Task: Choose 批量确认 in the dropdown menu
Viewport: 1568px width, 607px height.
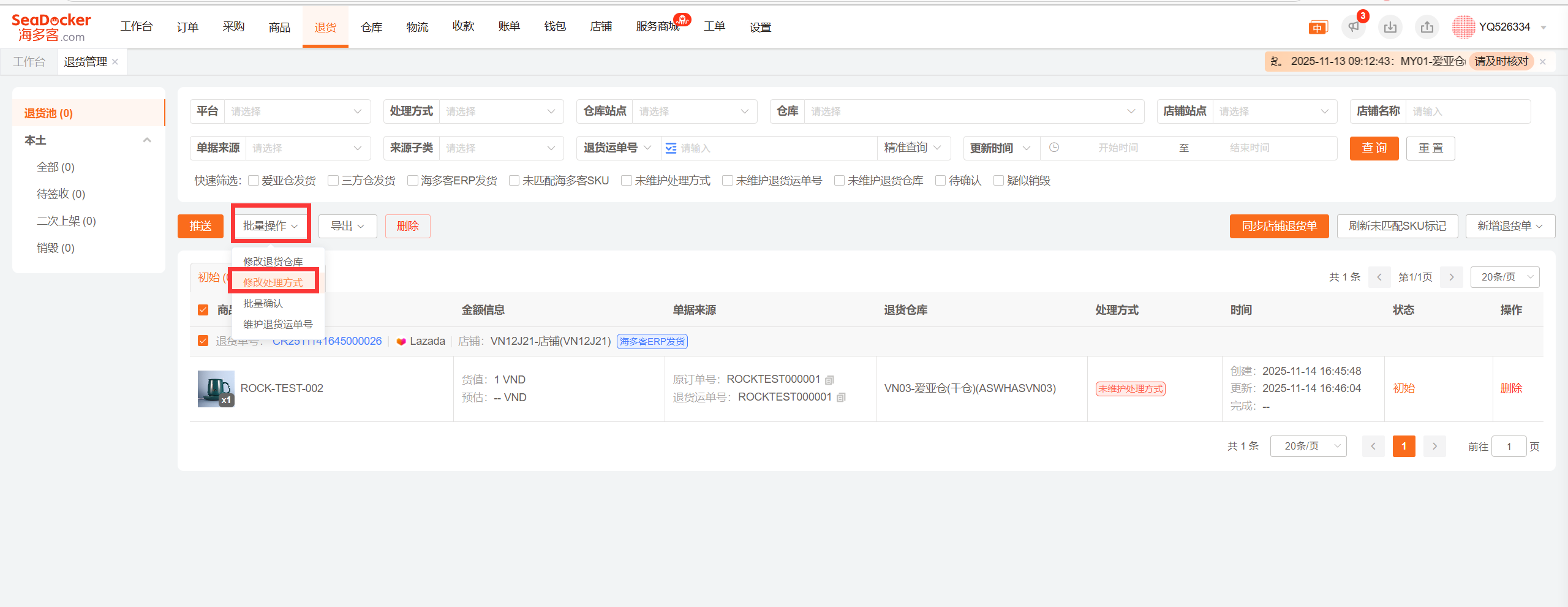Action: pos(263,304)
